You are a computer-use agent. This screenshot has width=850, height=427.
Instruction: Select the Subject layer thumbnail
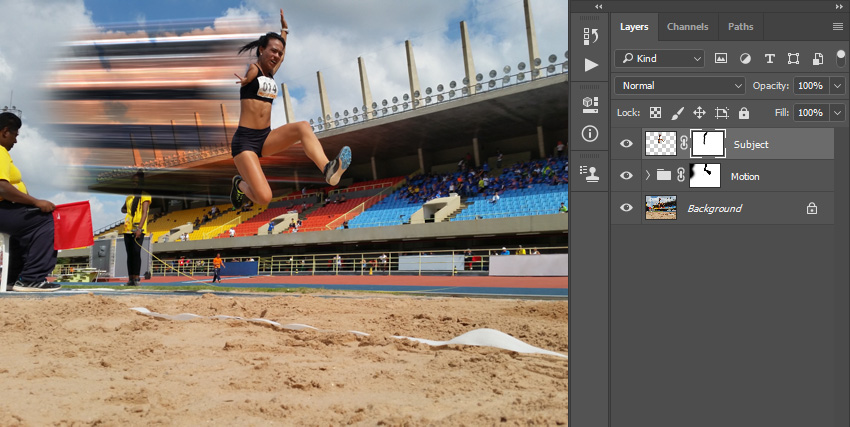pyautogui.click(x=661, y=144)
